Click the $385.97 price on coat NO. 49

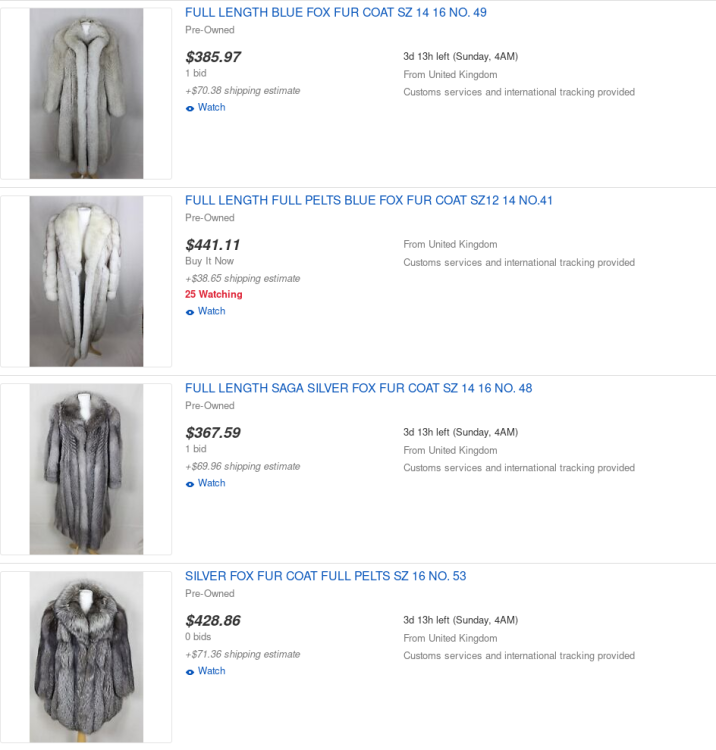coord(213,57)
